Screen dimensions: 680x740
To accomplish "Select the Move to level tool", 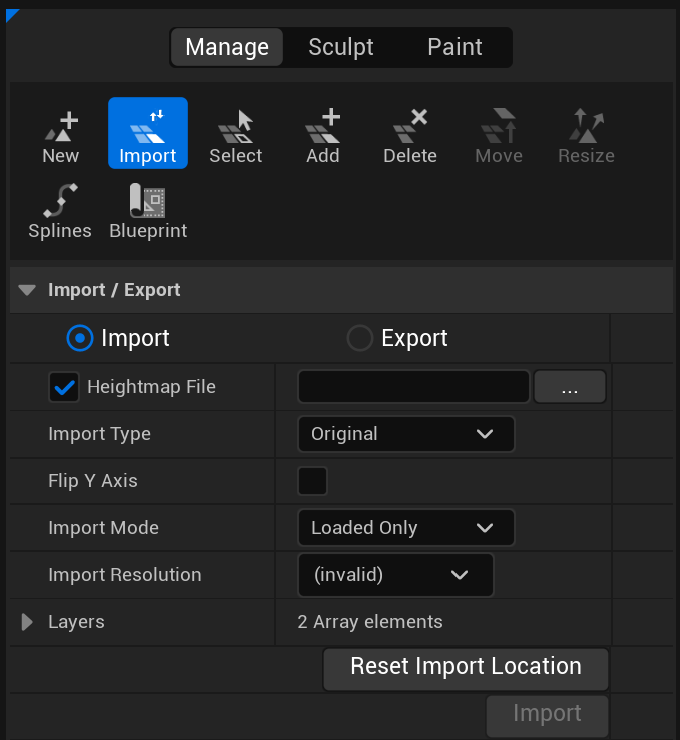I will (499, 137).
